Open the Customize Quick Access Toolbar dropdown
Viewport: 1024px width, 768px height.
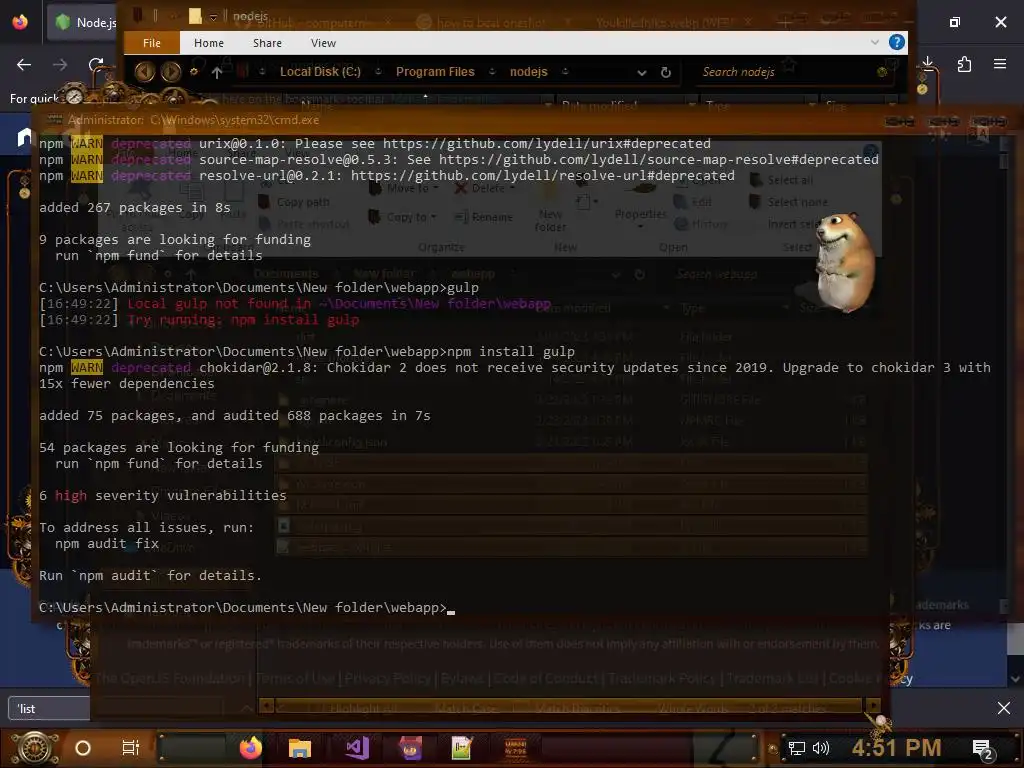click(213, 16)
